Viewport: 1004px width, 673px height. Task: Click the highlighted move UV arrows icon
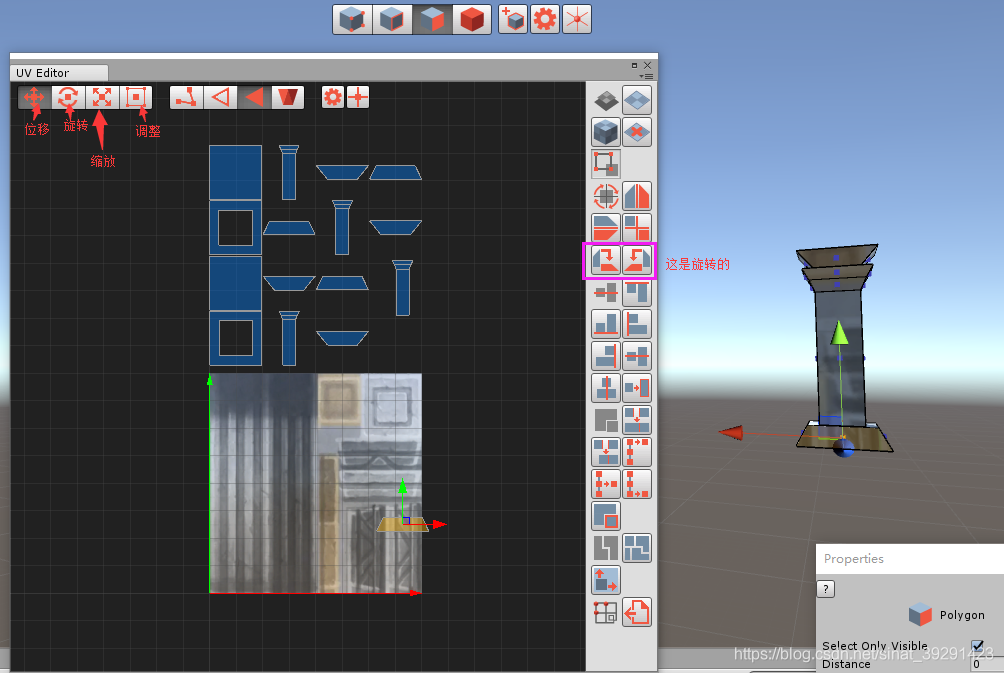(x=605, y=580)
